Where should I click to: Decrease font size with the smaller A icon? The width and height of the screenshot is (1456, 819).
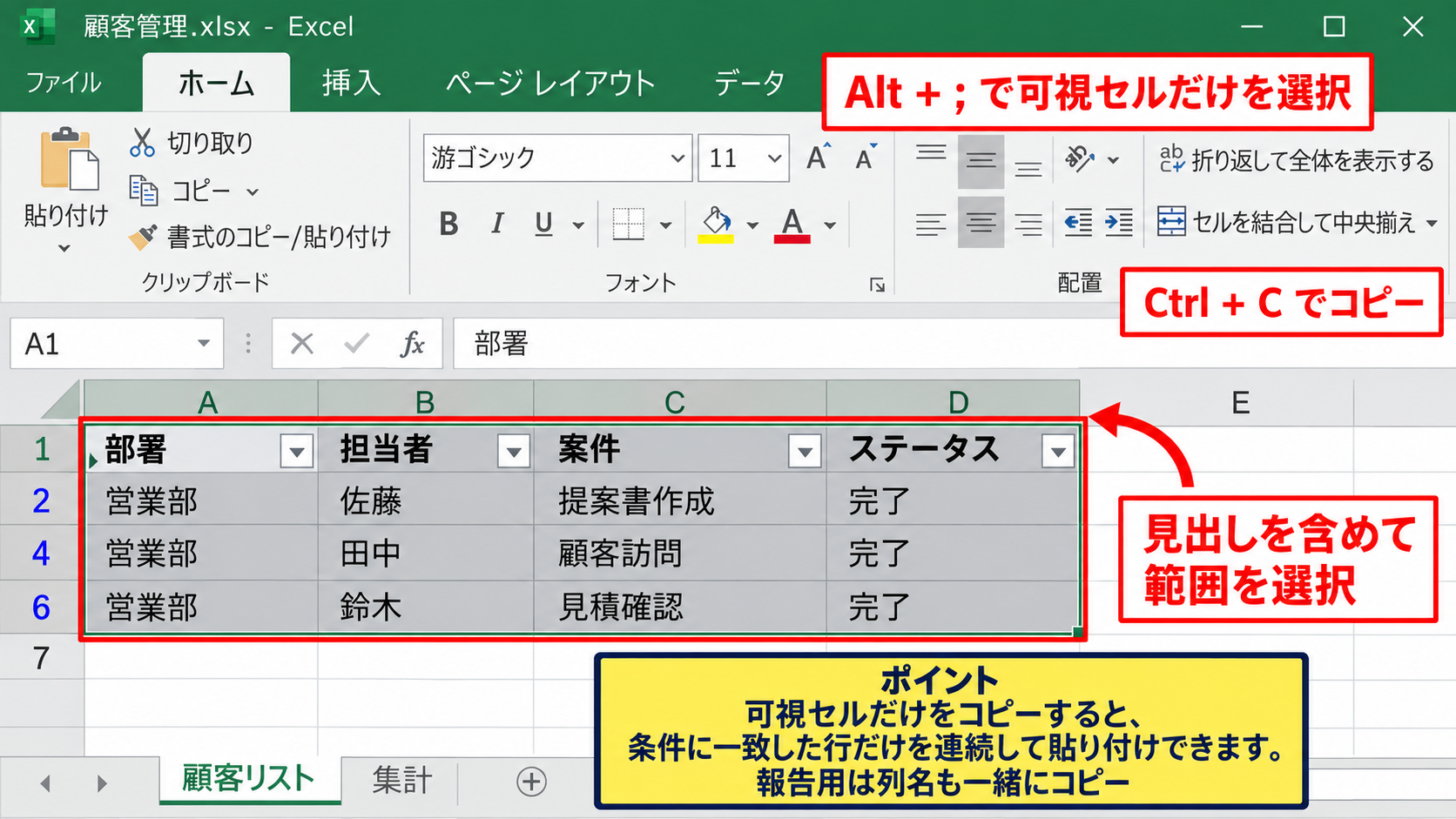click(866, 158)
